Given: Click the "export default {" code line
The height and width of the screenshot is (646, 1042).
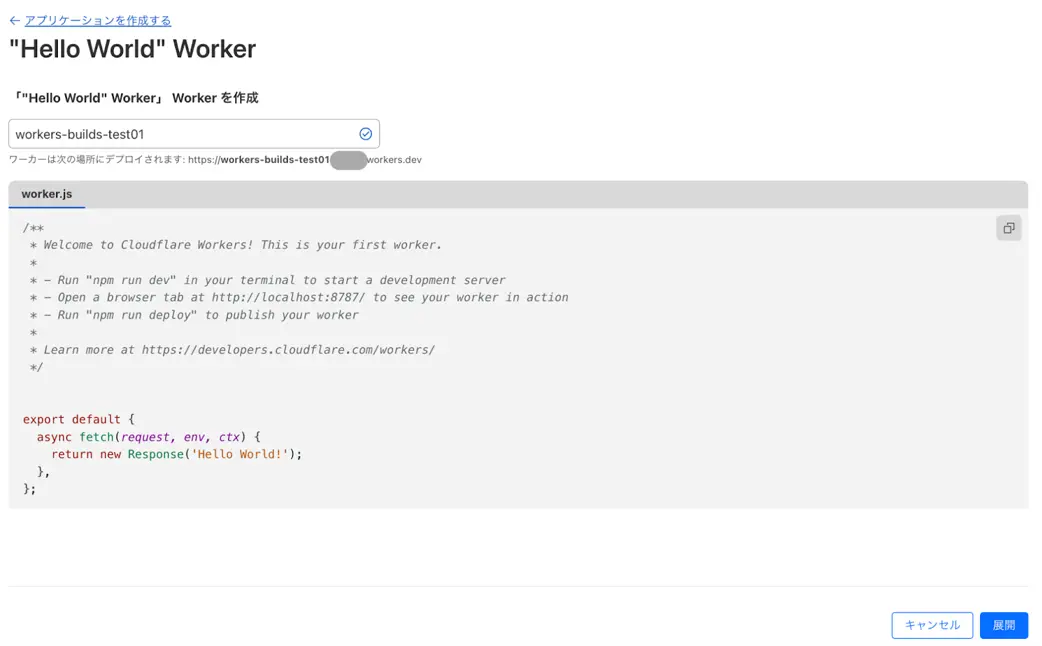Looking at the screenshot, I should click(x=78, y=419).
